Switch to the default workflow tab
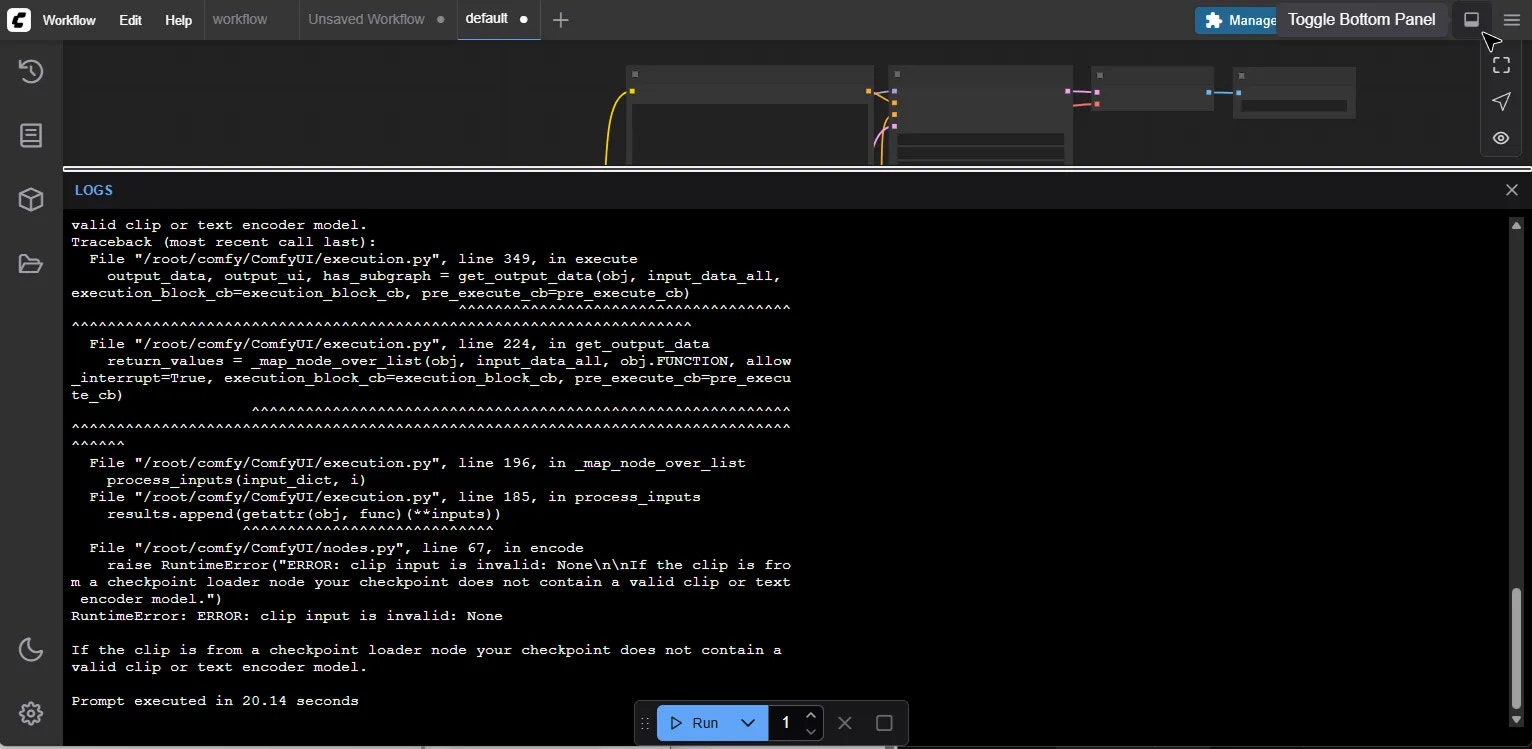 487,19
